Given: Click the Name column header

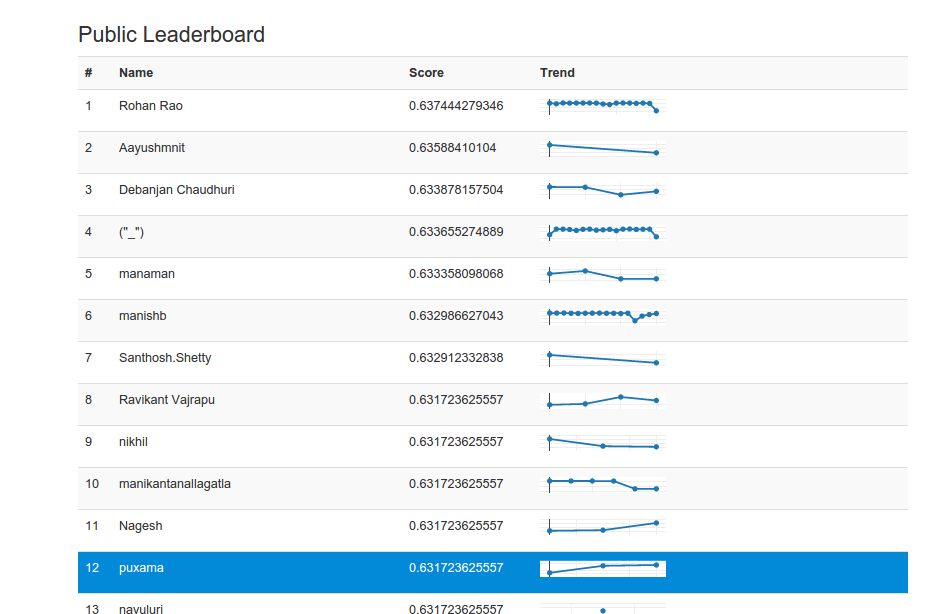Looking at the screenshot, I should click(136, 73).
